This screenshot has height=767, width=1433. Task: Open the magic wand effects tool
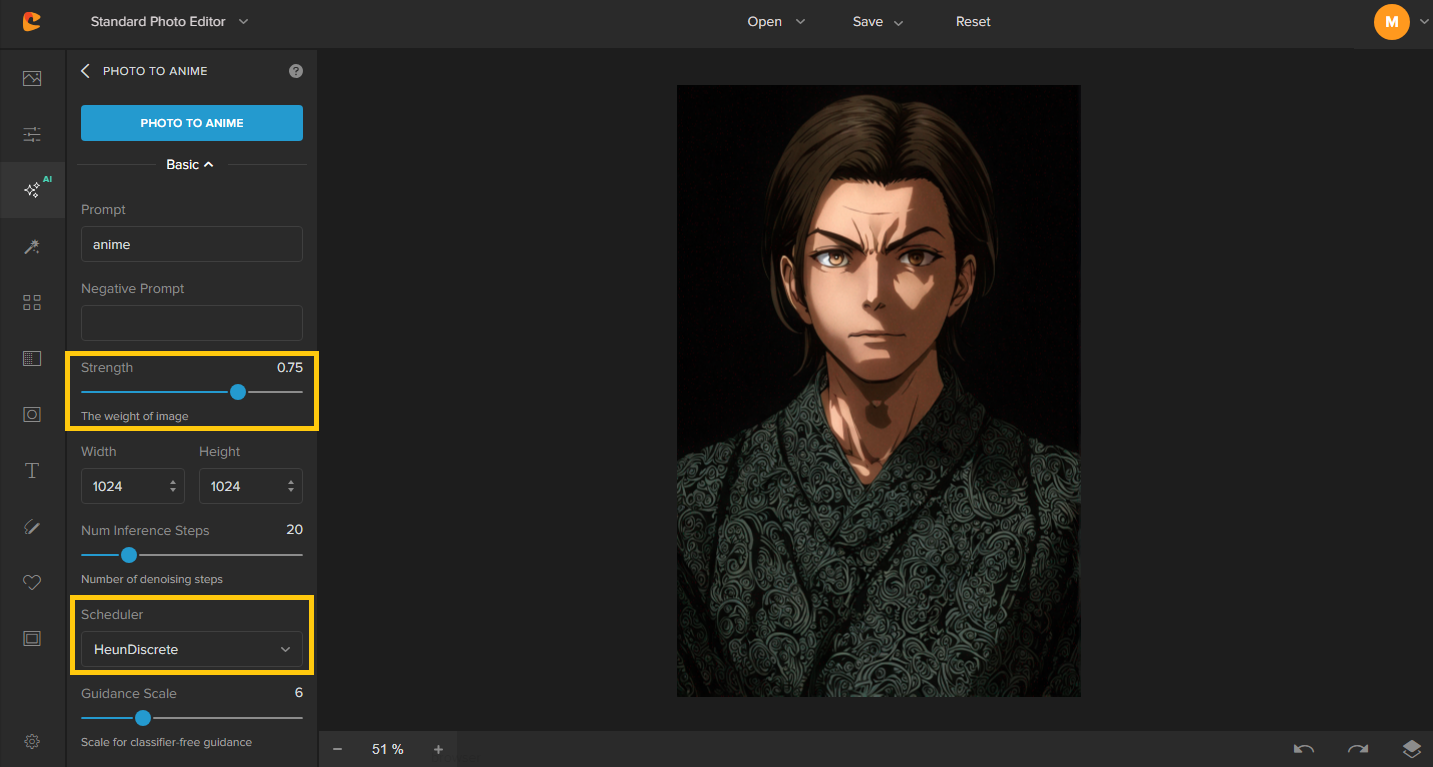coord(32,246)
